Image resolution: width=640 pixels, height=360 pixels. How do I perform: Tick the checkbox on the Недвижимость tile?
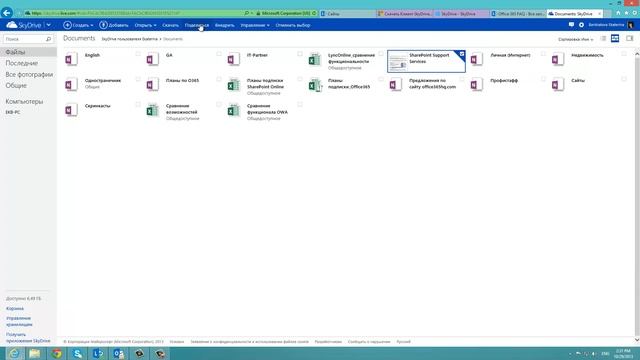pyautogui.click(x=624, y=54)
